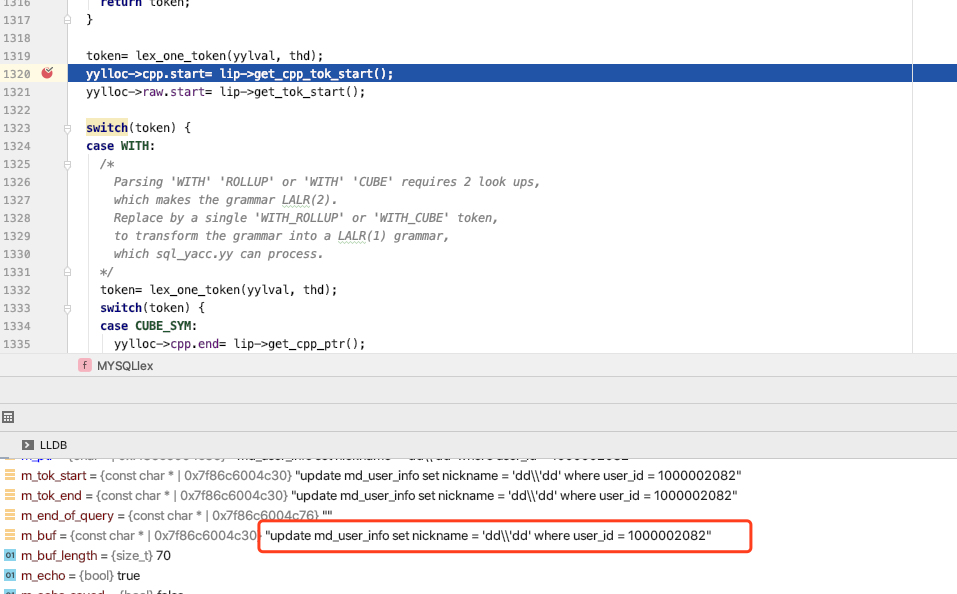Click comment text 'which sql_yacc.yy can process.'
957x594 pixels.
(218, 254)
